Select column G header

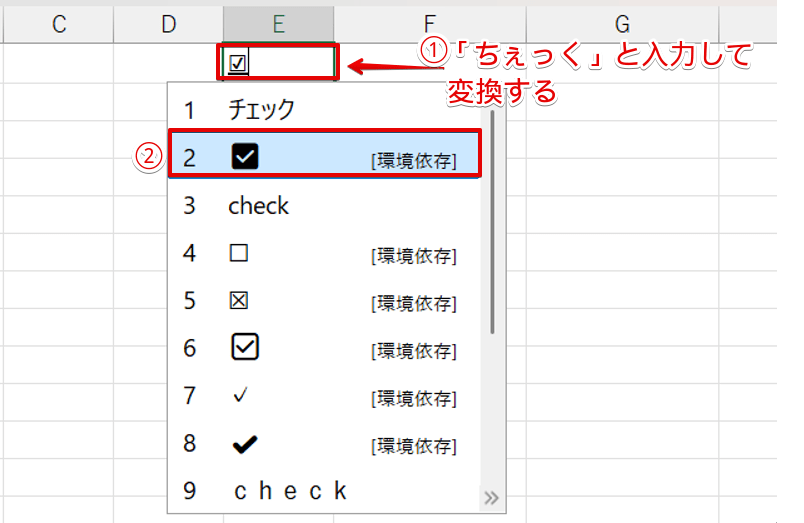622,24
